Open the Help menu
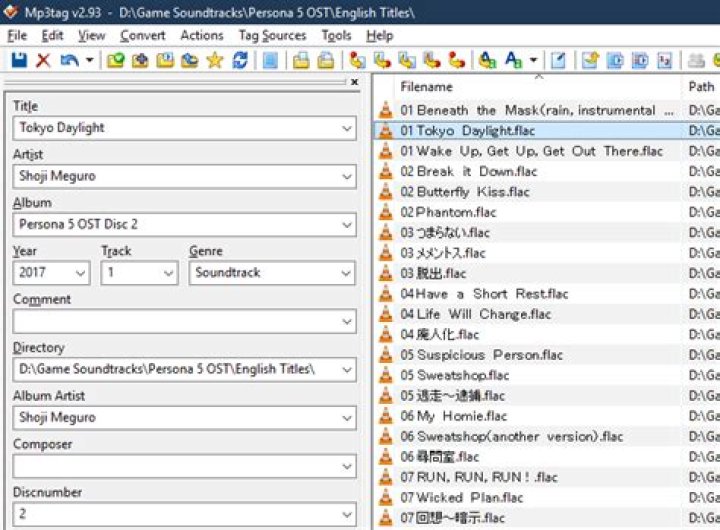 pos(379,35)
